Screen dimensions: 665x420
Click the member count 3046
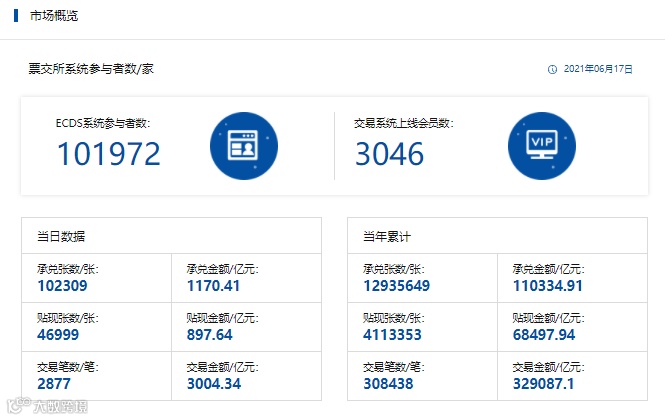(389, 154)
